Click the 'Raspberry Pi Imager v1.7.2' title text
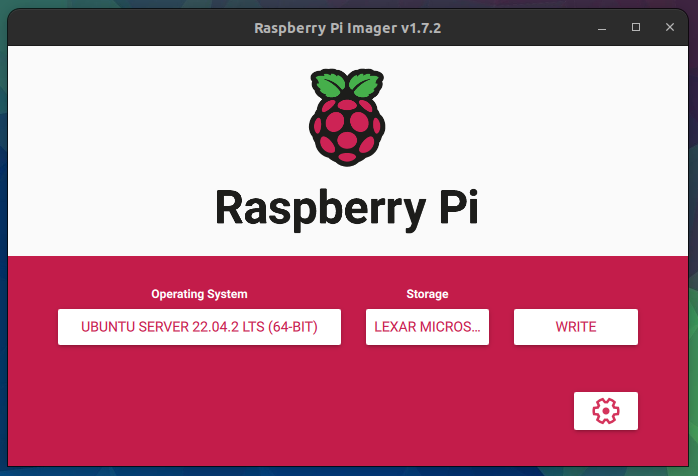Viewport: 698px width, 476px height. (x=348, y=28)
